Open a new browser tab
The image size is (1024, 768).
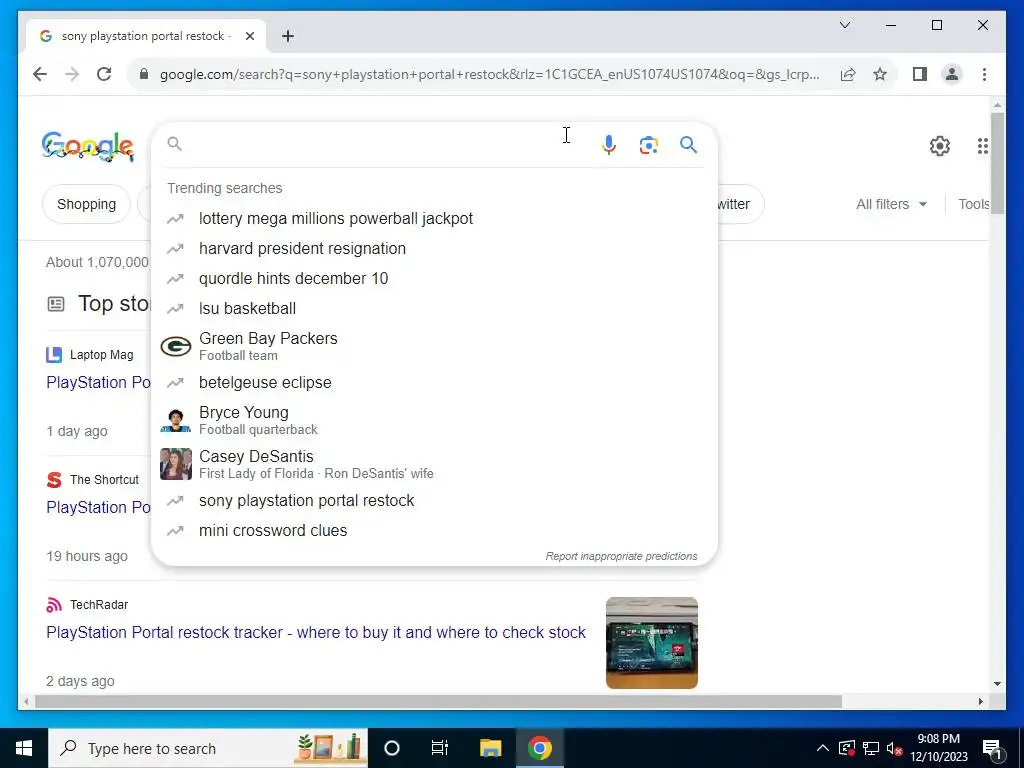click(x=288, y=36)
